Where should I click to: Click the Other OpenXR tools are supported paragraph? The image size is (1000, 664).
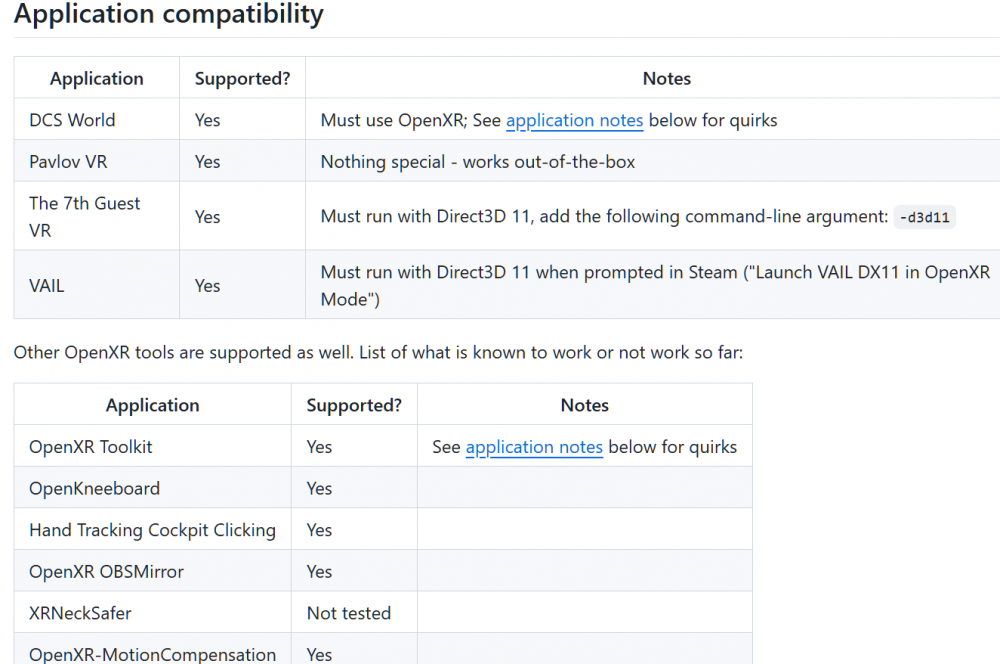(x=378, y=352)
